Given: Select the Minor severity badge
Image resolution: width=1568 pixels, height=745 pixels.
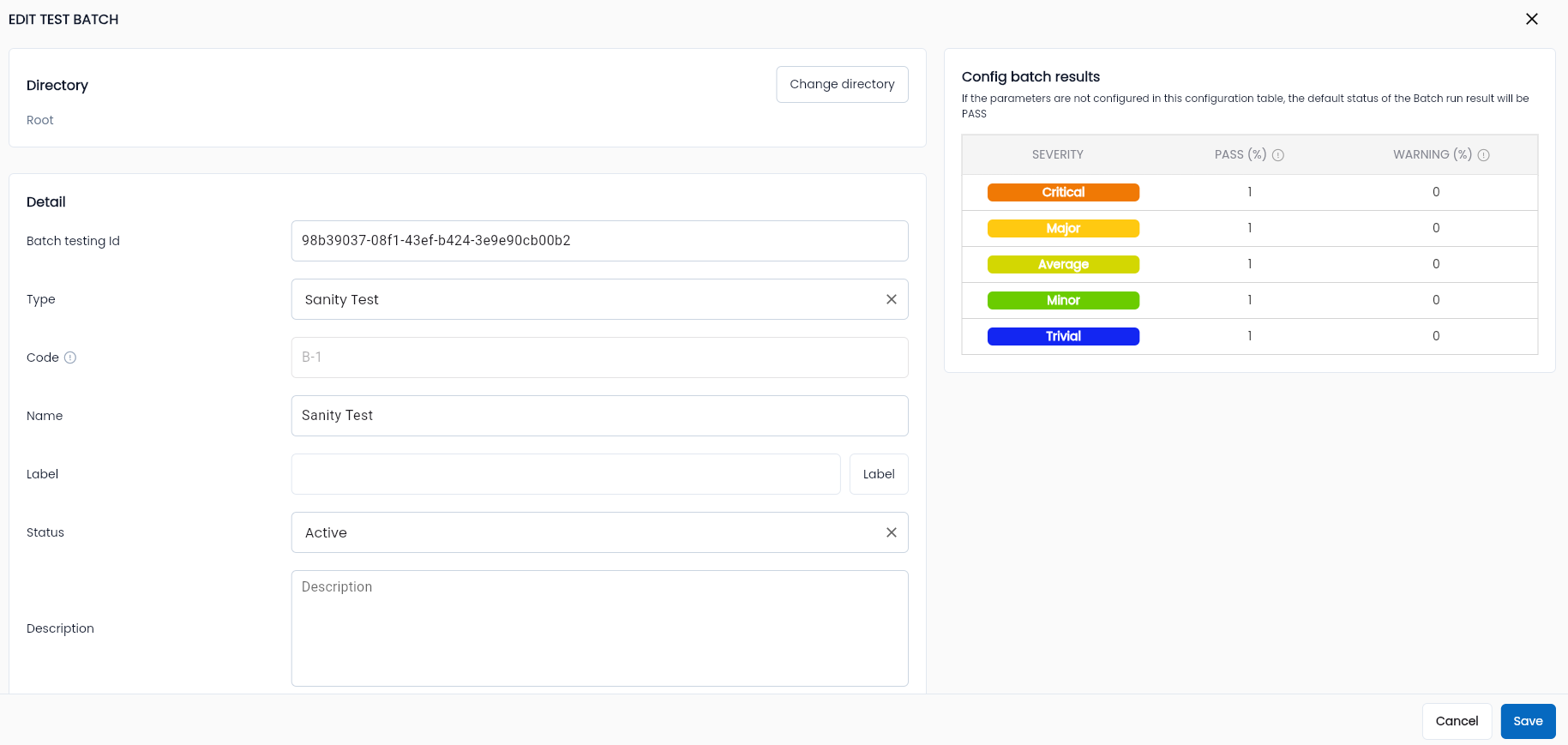Looking at the screenshot, I should click(x=1063, y=300).
